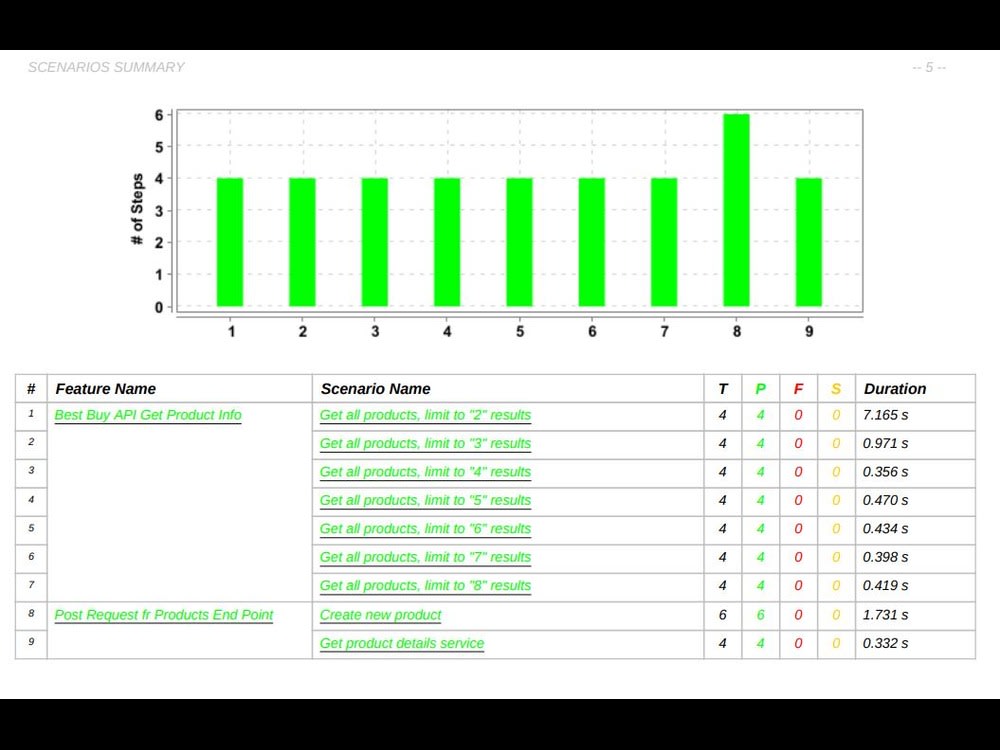1000x750 pixels.
Task: Click the page number "-- 5 --" label
Action: tap(927, 67)
